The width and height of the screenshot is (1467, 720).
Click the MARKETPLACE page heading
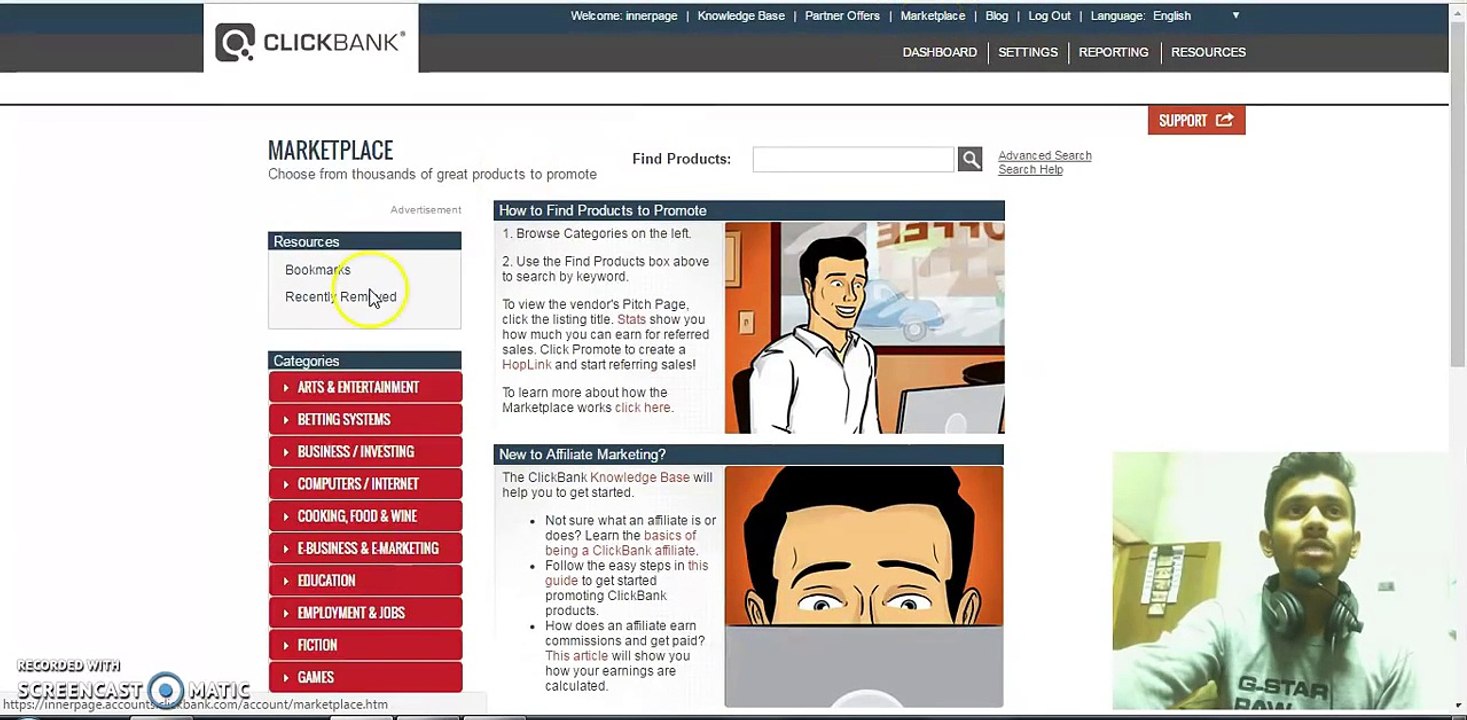click(x=330, y=150)
